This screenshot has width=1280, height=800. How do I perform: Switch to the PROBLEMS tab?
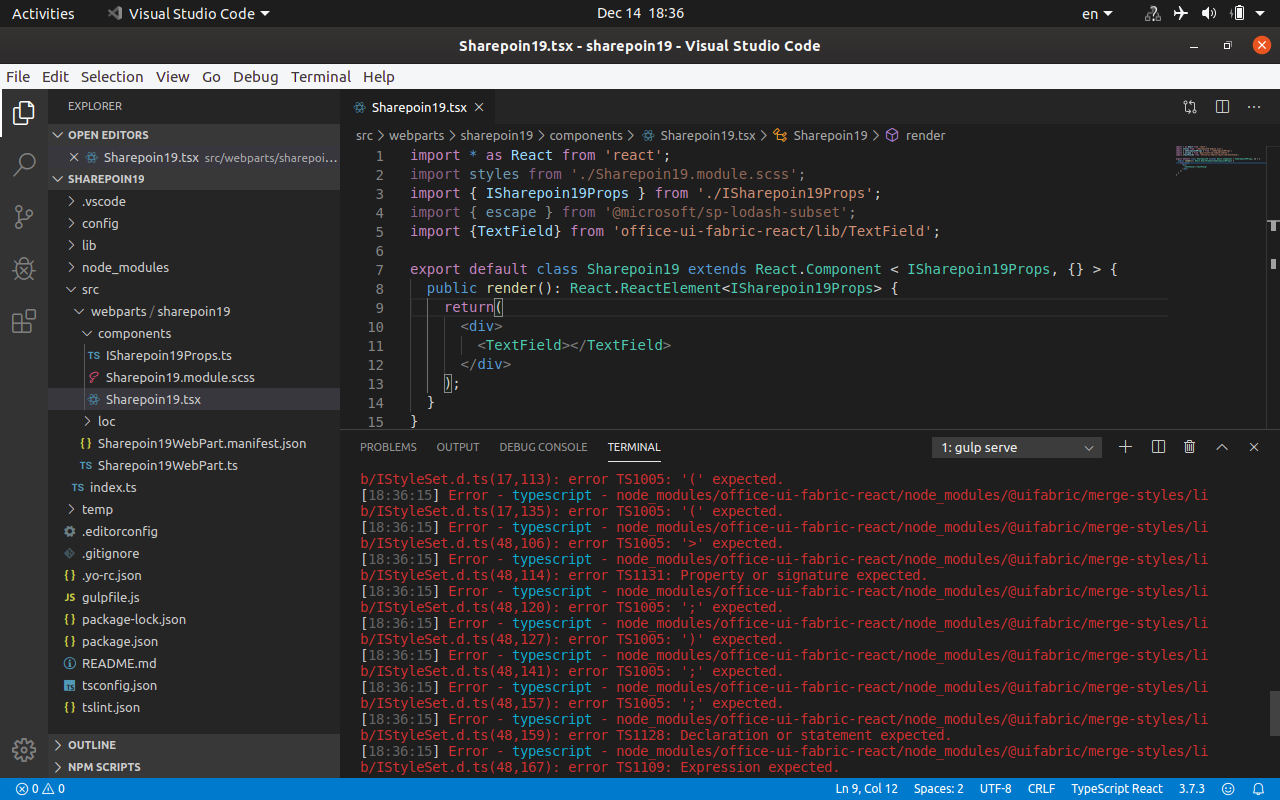388,447
